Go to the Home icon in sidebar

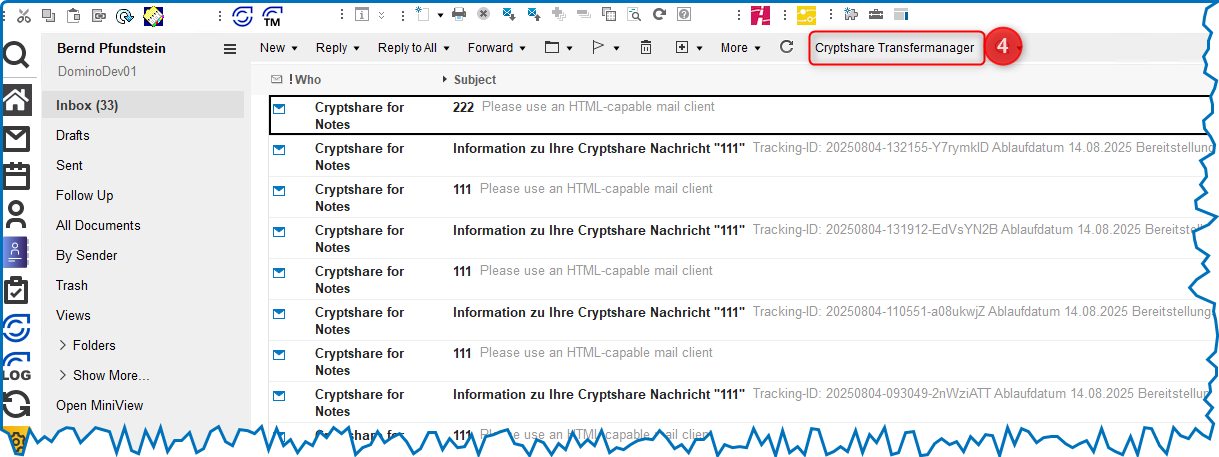[x=16, y=99]
